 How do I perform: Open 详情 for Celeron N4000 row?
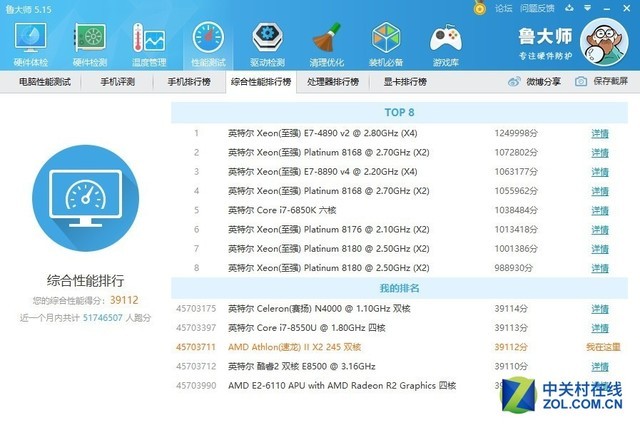click(x=600, y=309)
